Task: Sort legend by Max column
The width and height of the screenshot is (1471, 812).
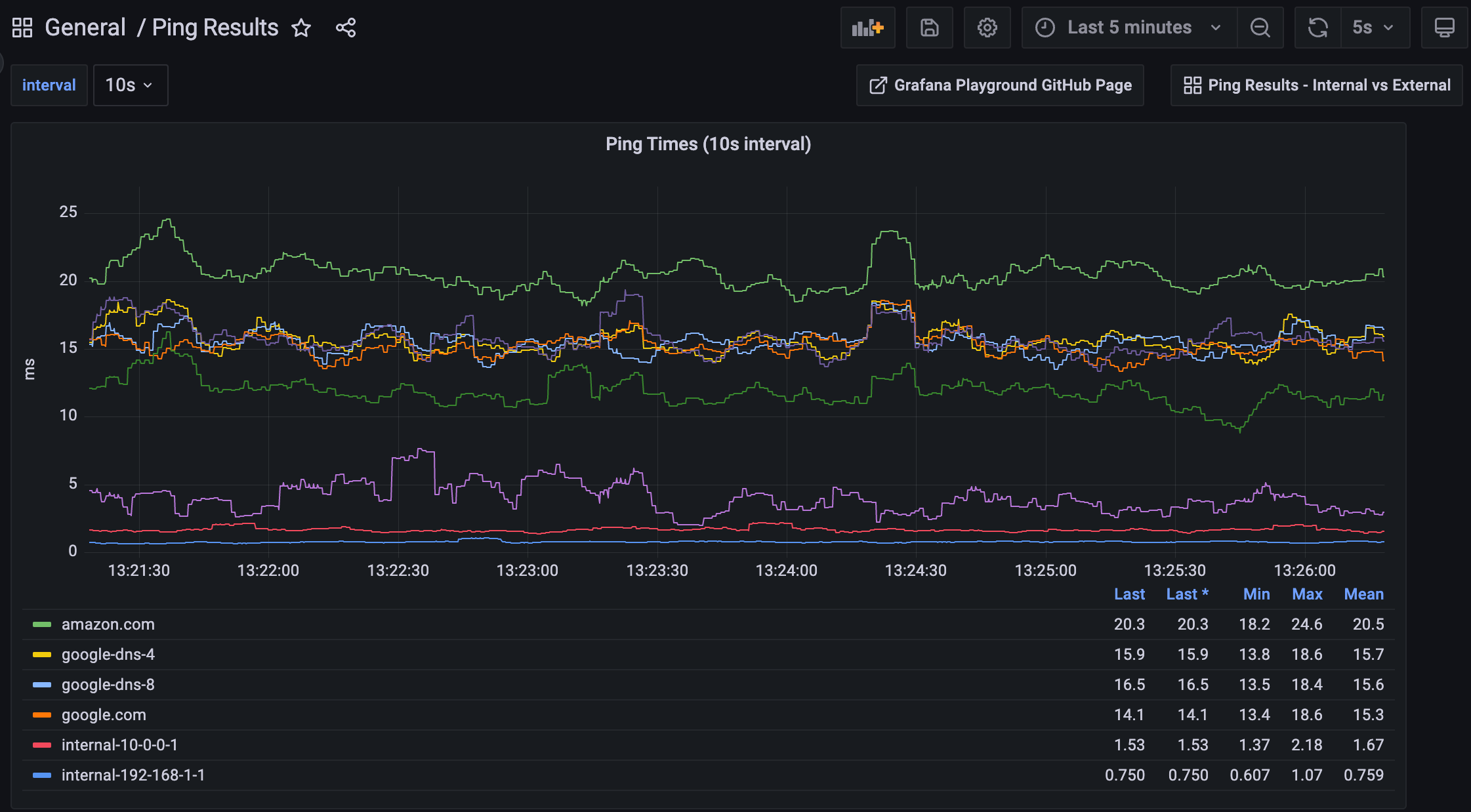Action: (1307, 594)
